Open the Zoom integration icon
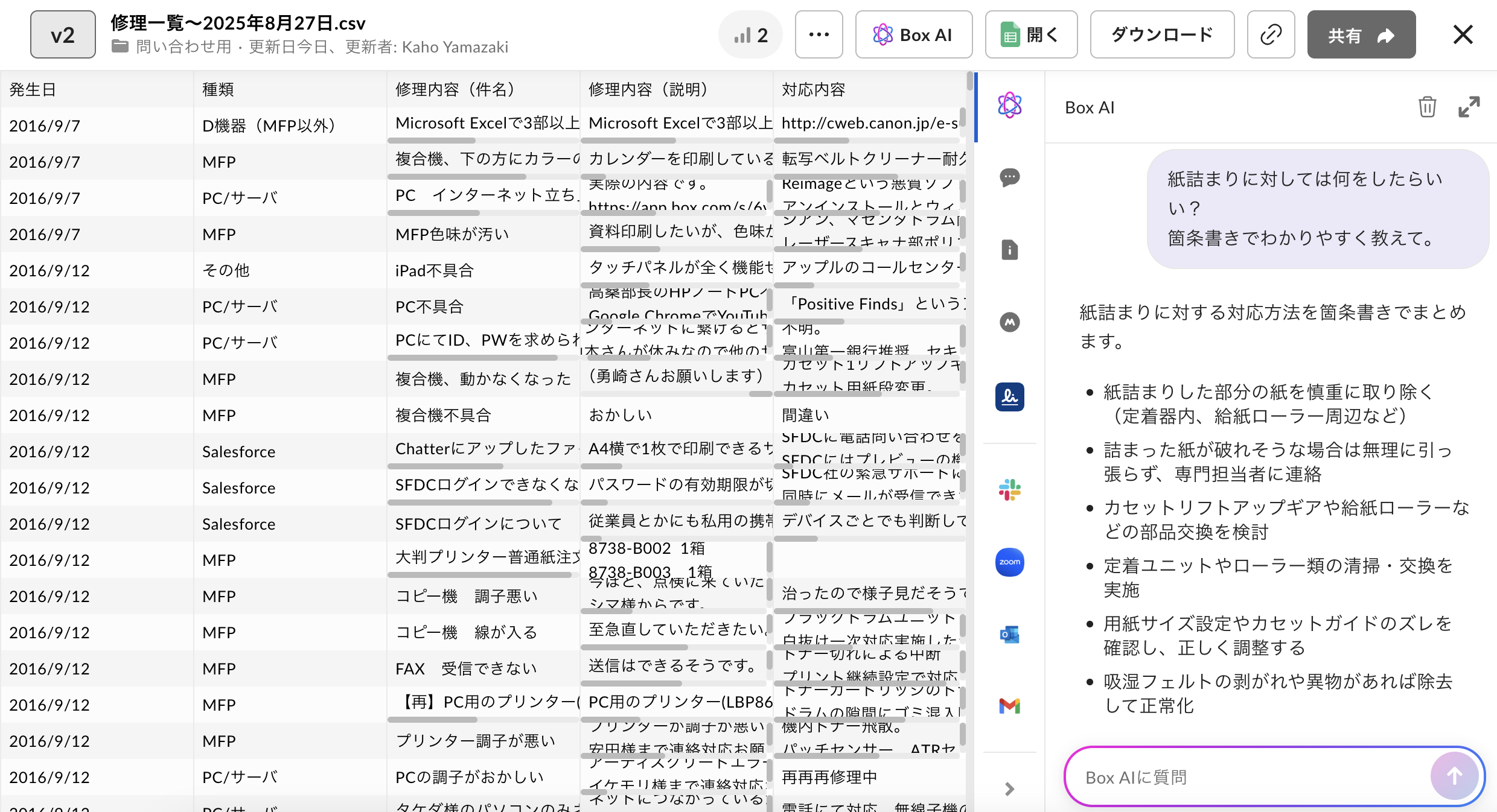 1009,562
